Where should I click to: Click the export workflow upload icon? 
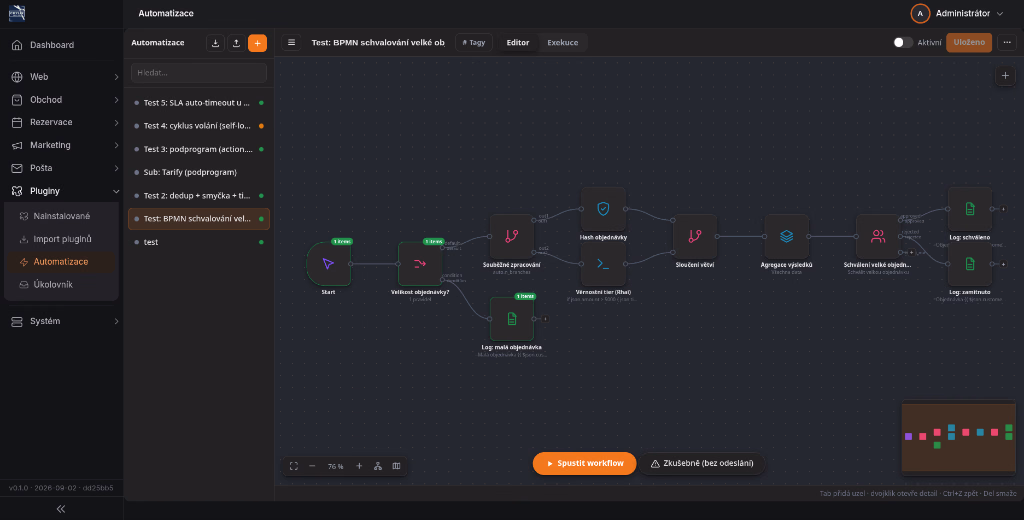point(236,43)
